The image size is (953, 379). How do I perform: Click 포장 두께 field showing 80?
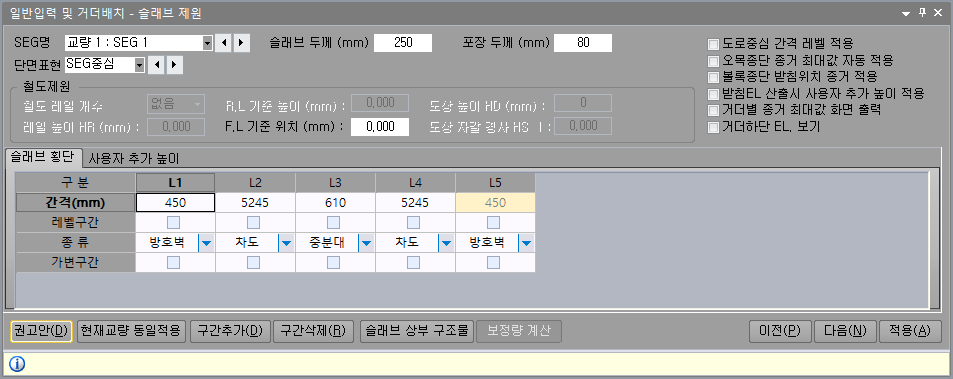[583, 43]
